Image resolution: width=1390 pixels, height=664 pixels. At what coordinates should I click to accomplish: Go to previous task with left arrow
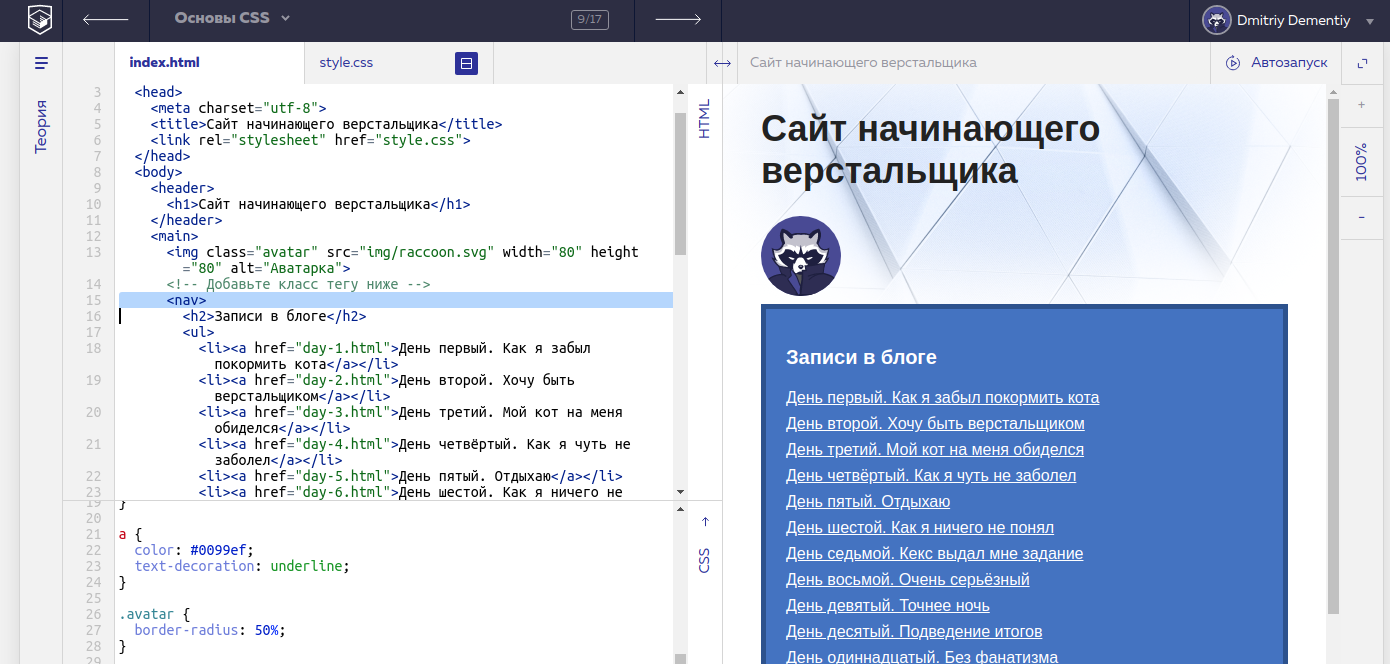click(105, 19)
